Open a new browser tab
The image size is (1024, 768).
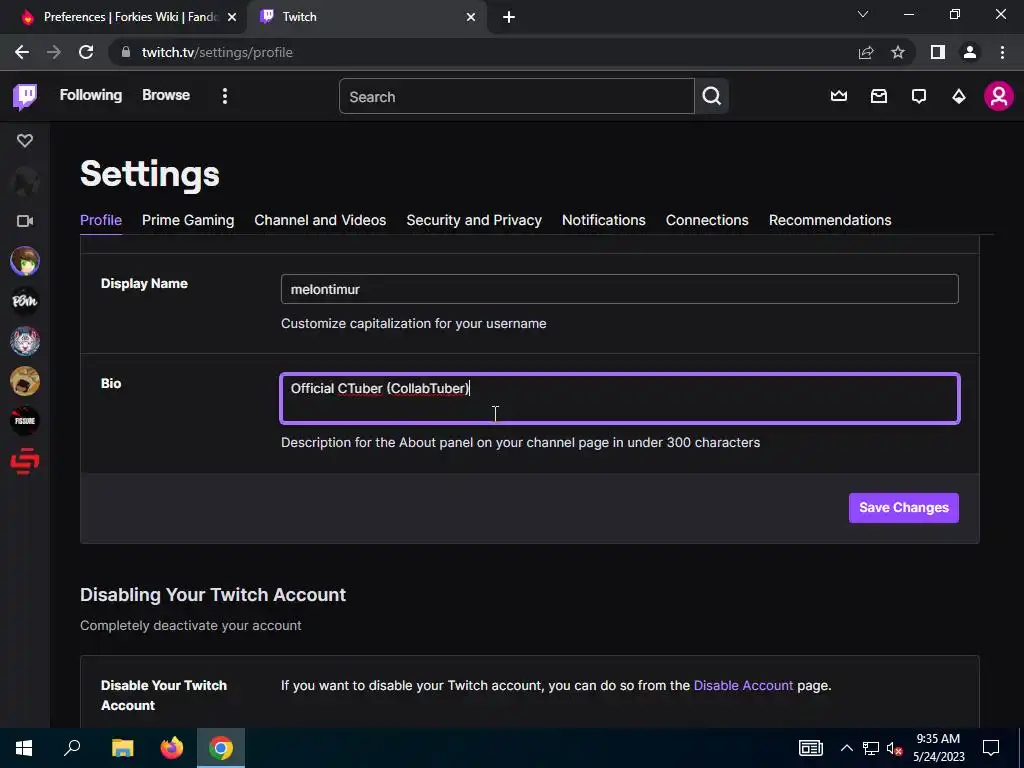click(509, 17)
